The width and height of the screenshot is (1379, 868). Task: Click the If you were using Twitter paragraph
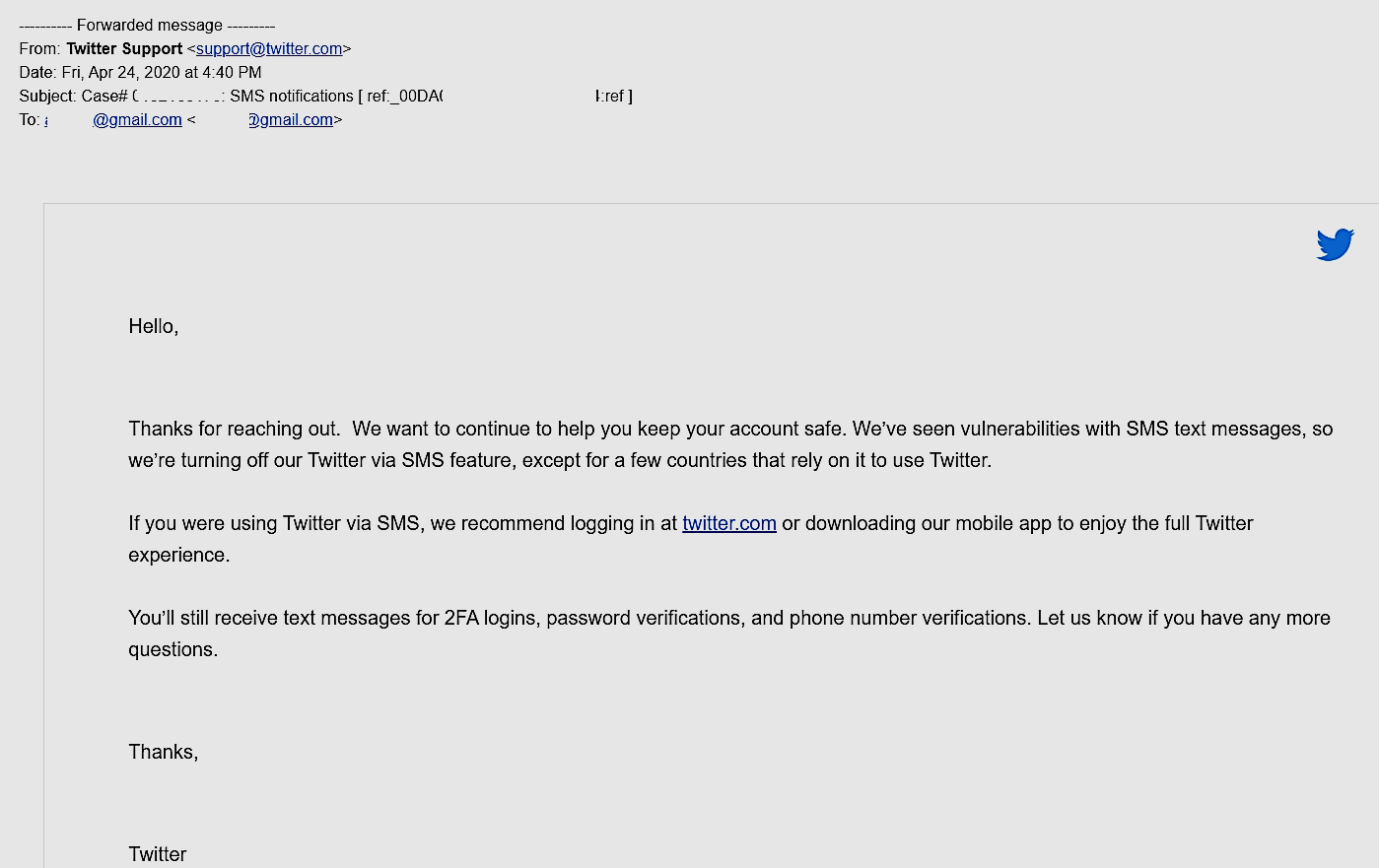[x=691, y=539]
